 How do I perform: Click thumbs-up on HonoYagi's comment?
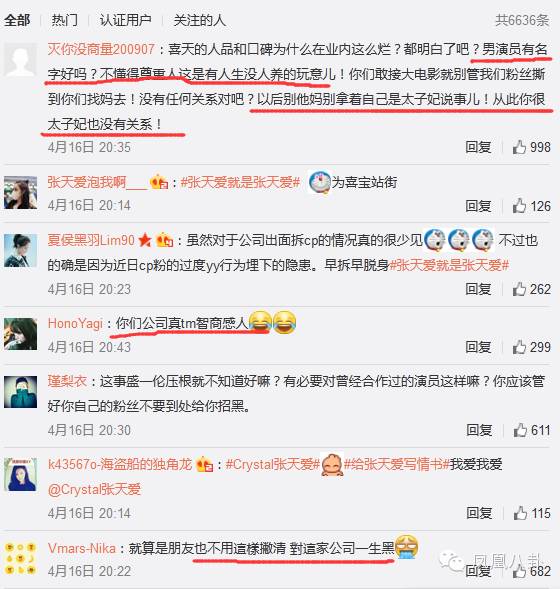tap(519, 347)
